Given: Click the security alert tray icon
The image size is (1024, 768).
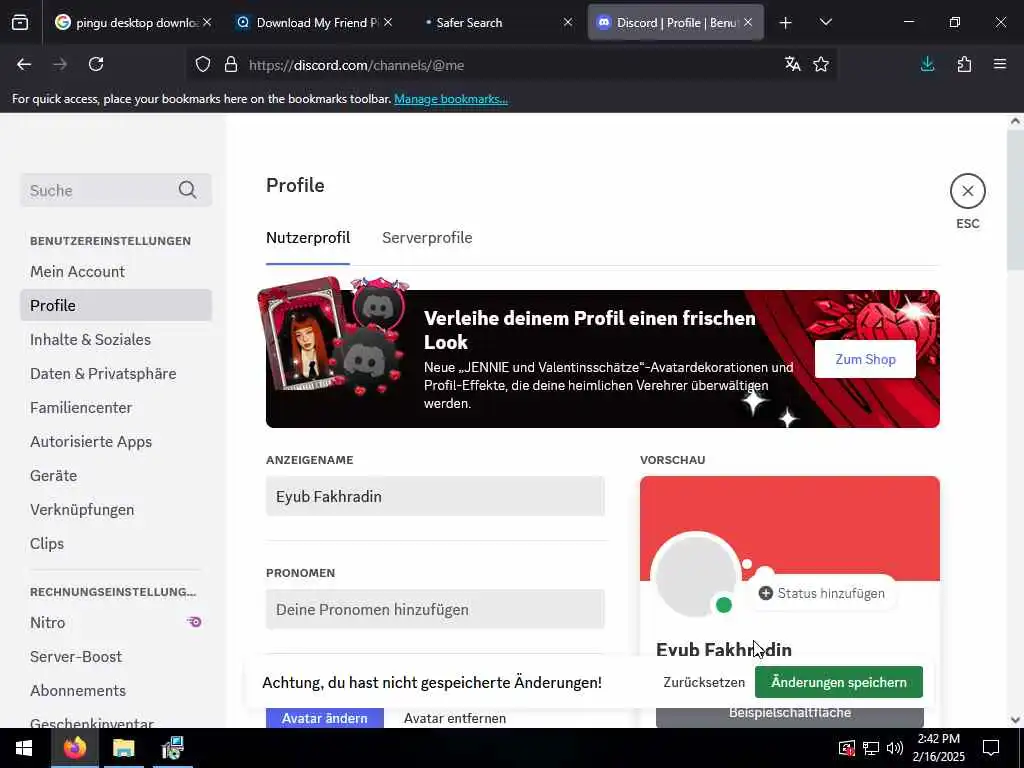Looking at the screenshot, I should (846, 748).
